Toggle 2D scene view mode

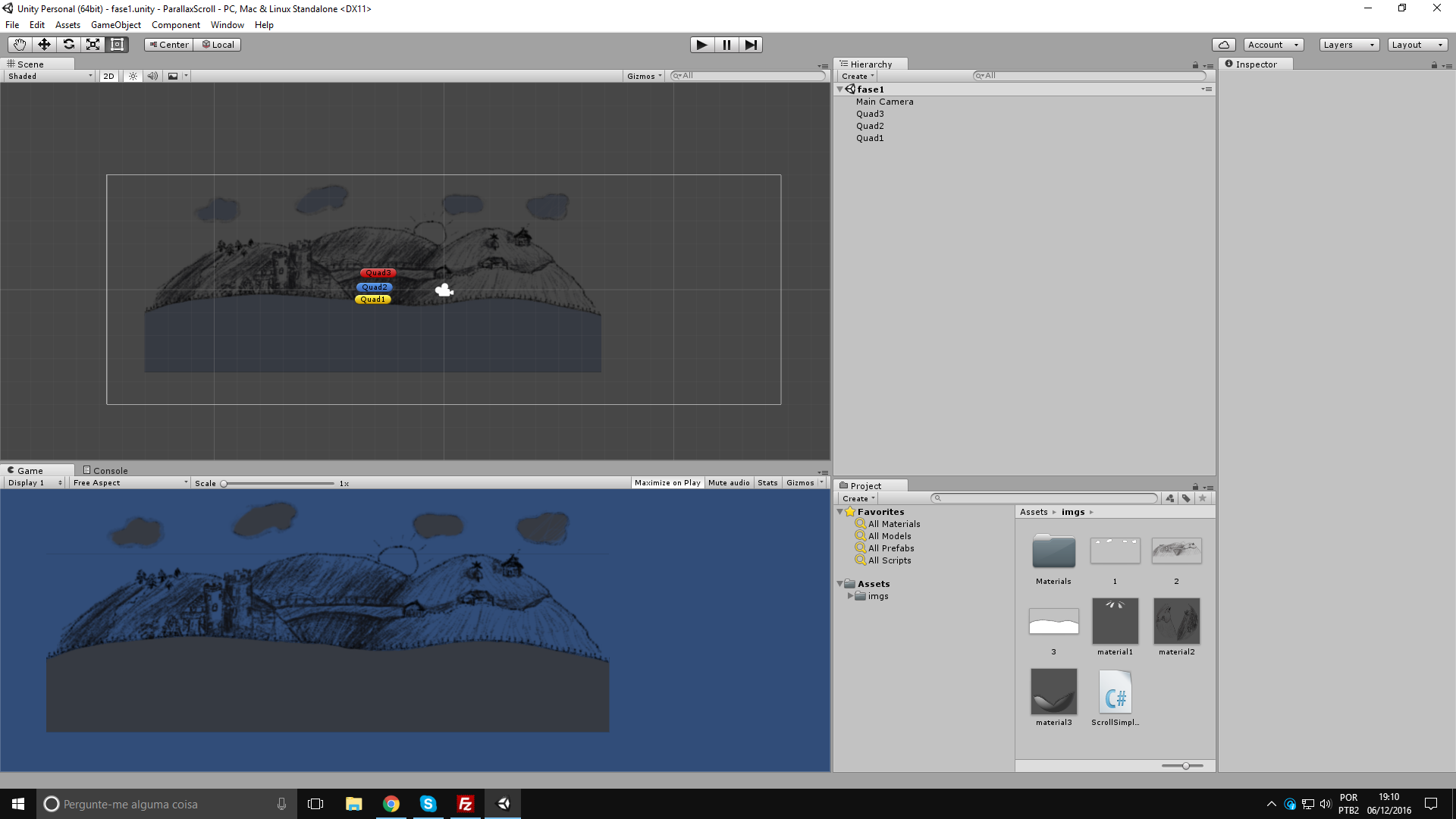(108, 77)
